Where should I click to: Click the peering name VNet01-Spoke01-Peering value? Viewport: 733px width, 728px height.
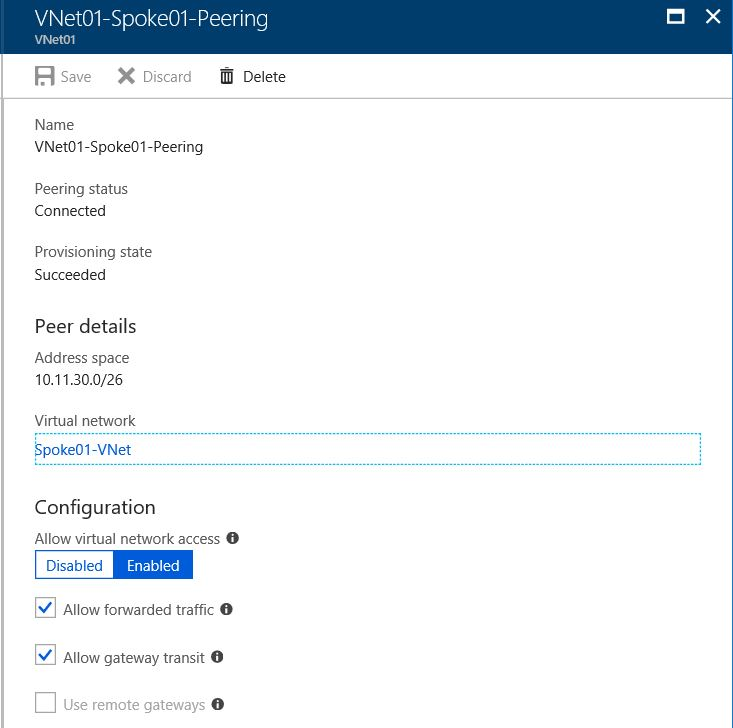pos(118,147)
